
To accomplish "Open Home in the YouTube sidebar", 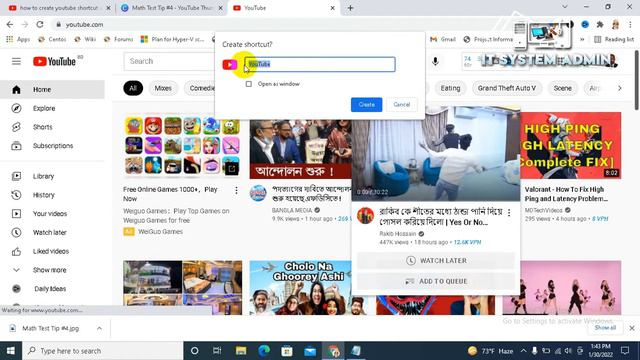I will pos(52,89).
